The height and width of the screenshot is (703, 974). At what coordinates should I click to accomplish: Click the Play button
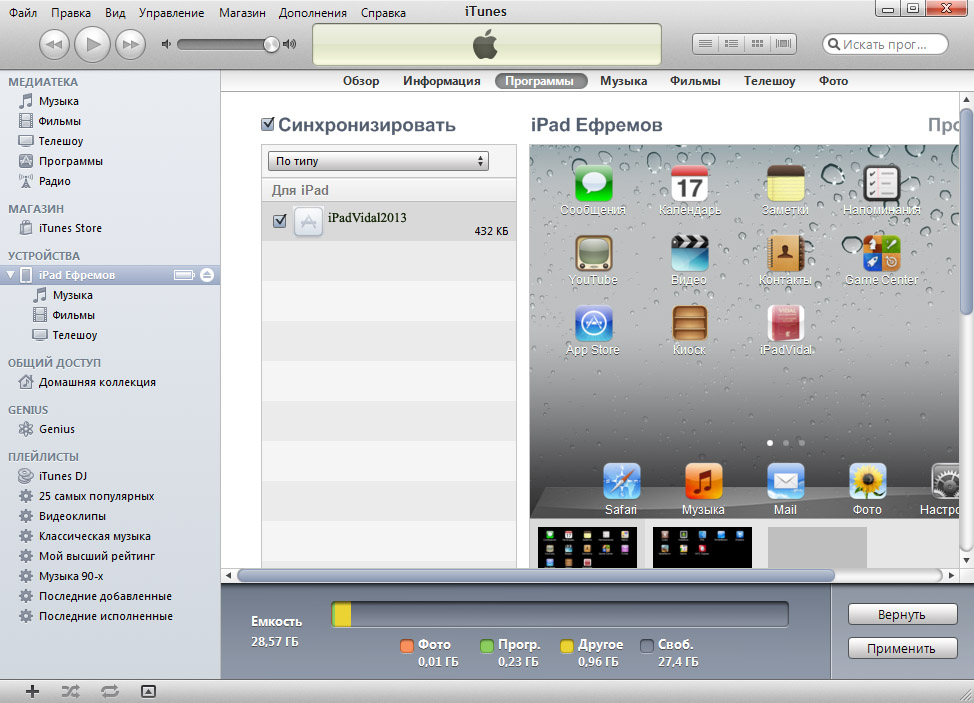click(x=93, y=44)
